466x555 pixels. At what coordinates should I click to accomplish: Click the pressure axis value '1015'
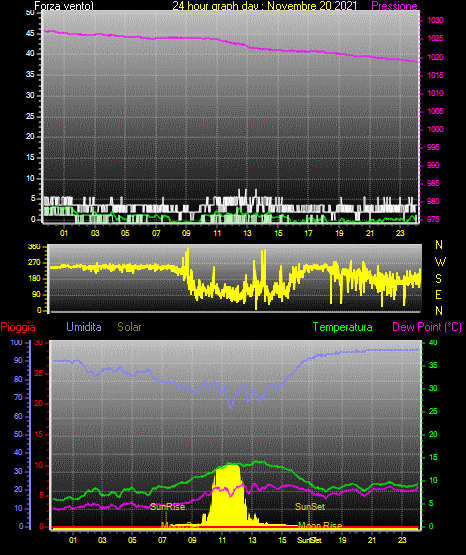pos(435,75)
